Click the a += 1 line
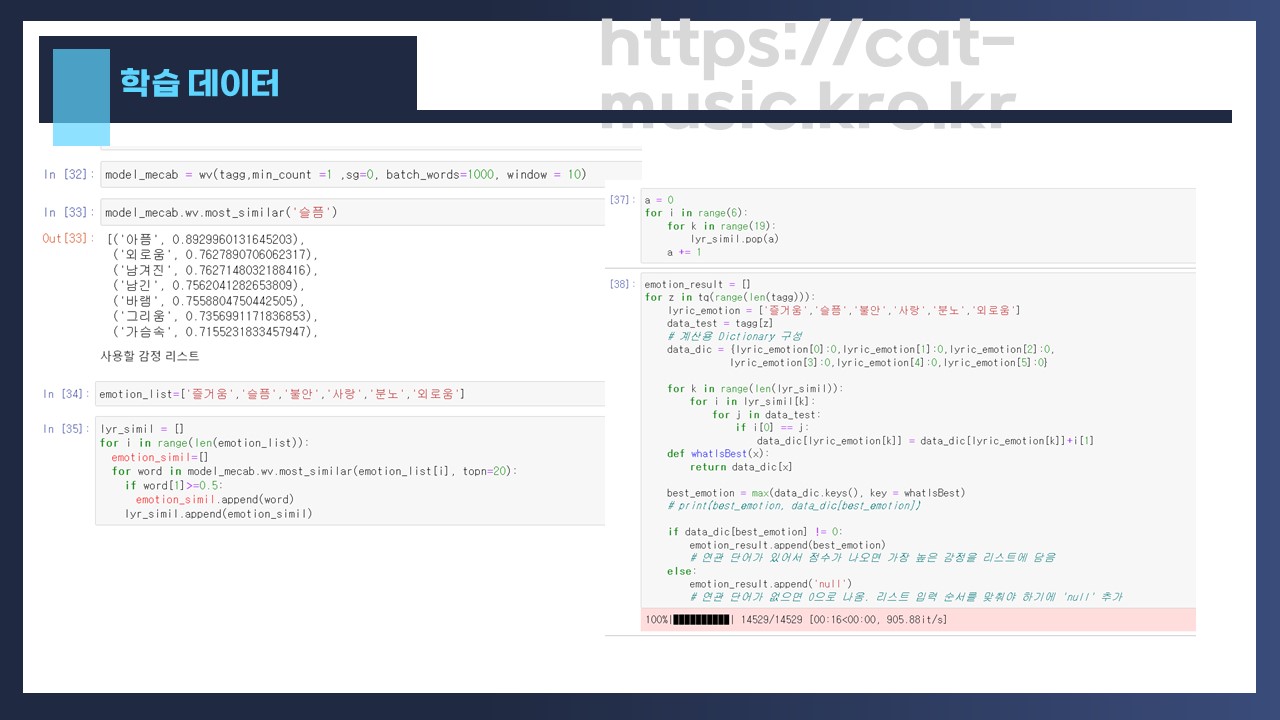The height and width of the screenshot is (720, 1280). (x=684, y=252)
